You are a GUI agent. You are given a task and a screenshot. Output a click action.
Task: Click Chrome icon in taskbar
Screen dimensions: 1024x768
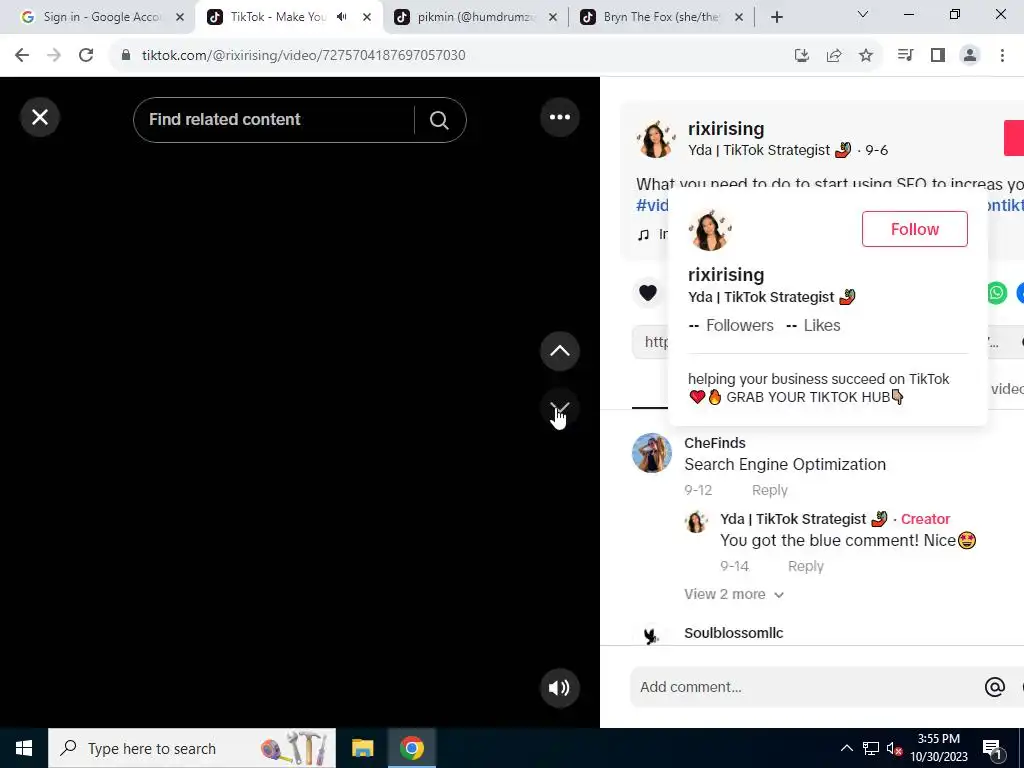412,748
